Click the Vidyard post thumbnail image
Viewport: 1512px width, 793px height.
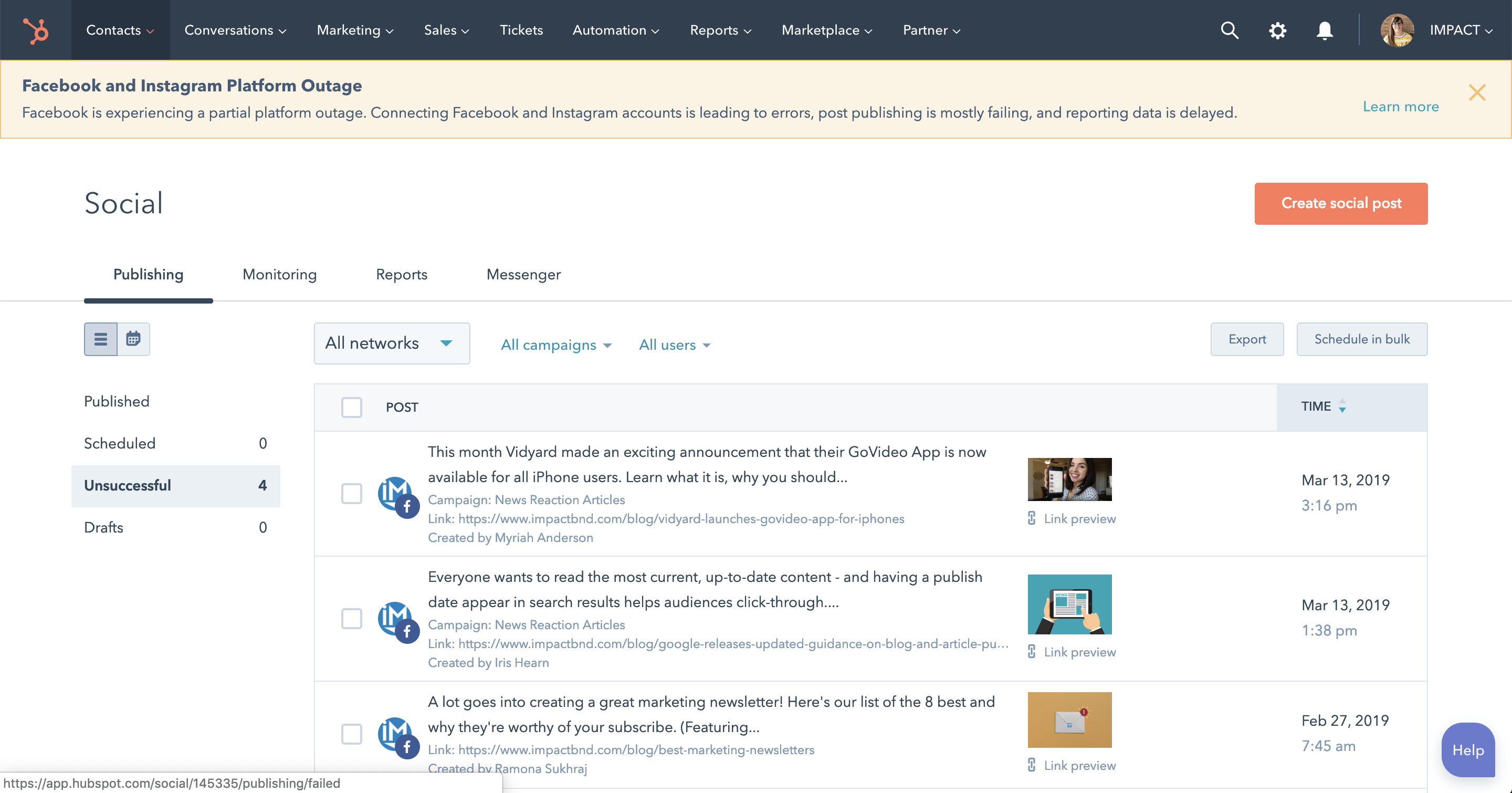1069,479
